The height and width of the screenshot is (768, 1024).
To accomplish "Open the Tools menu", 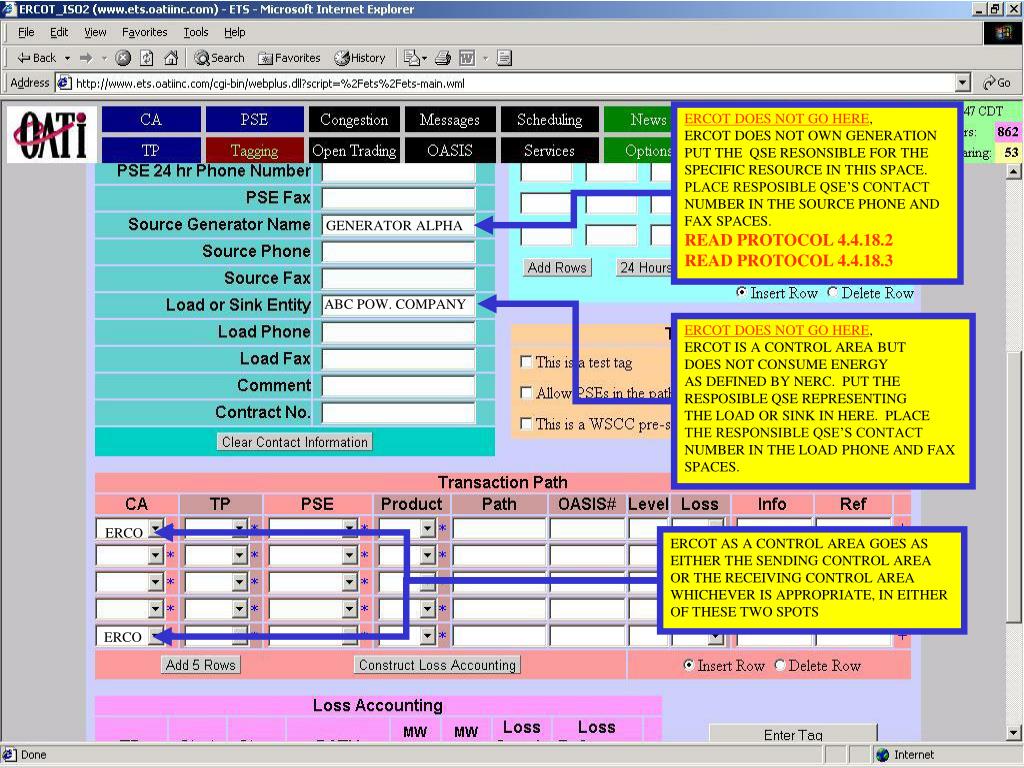I will (195, 32).
